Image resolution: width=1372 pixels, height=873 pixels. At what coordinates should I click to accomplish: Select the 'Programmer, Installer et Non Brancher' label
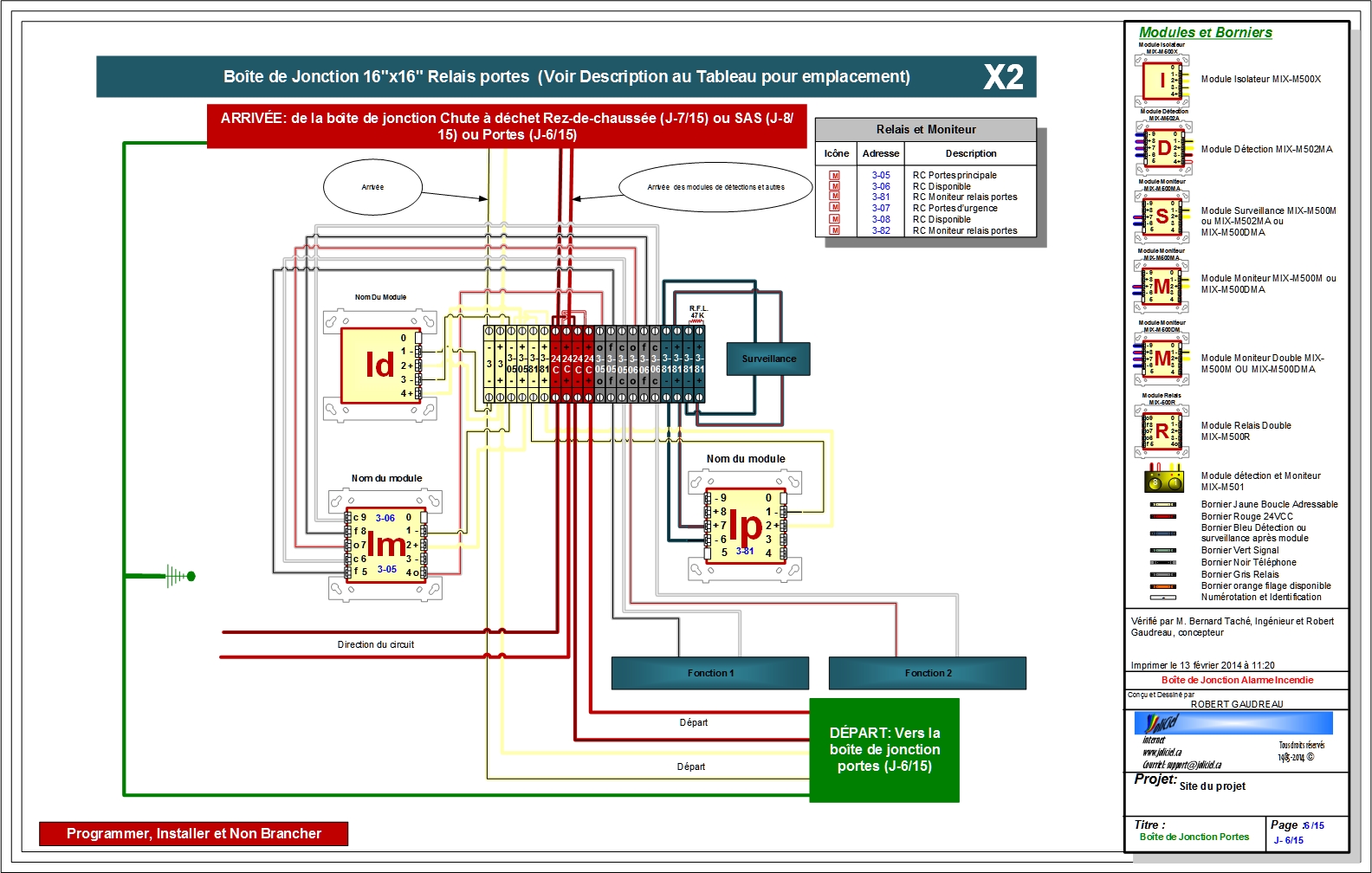point(193,833)
